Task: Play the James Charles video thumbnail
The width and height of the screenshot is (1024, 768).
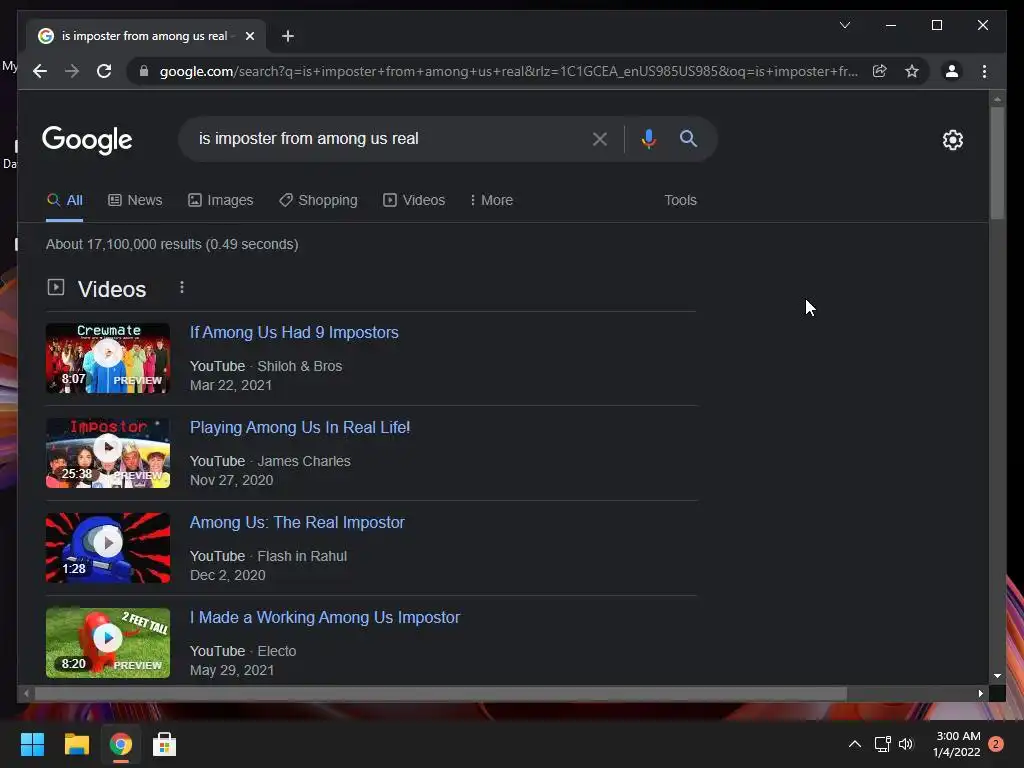Action: pyautogui.click(x=108, y=453)
